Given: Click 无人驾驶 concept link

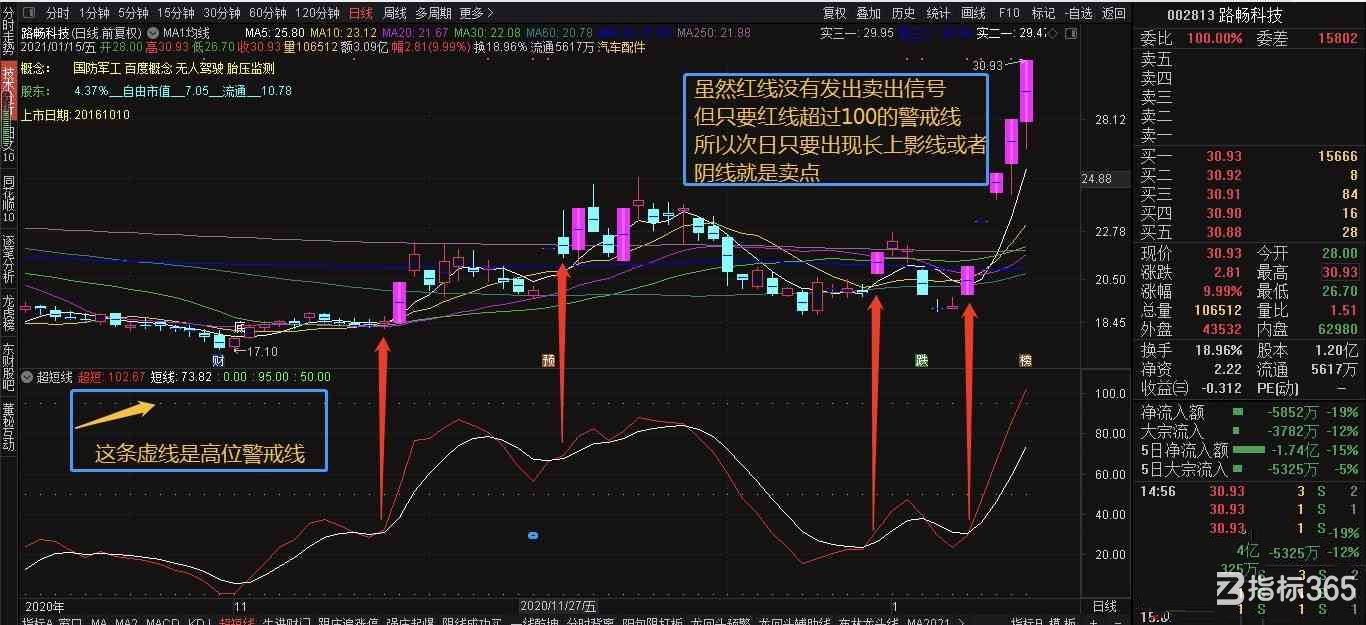Looking at the screenshot, I should [199, 69].
